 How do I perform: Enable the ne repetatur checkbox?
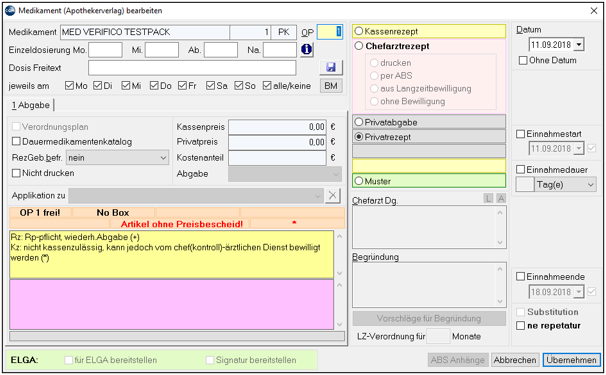521,326
